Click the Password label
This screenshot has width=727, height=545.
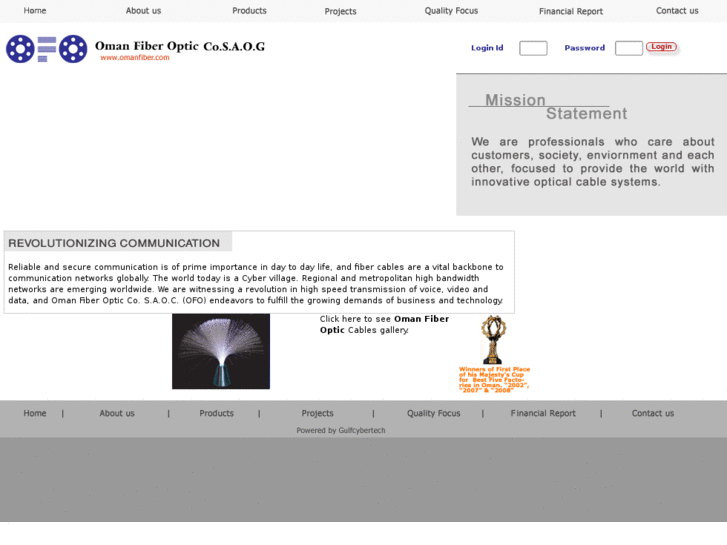(x=585, y=48)
